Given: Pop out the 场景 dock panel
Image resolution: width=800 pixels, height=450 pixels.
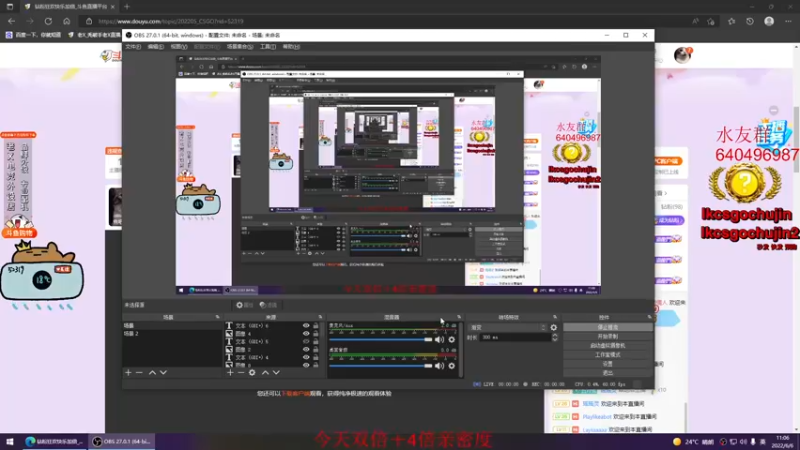Looking at the screenshot, I should tap(217, 317).
